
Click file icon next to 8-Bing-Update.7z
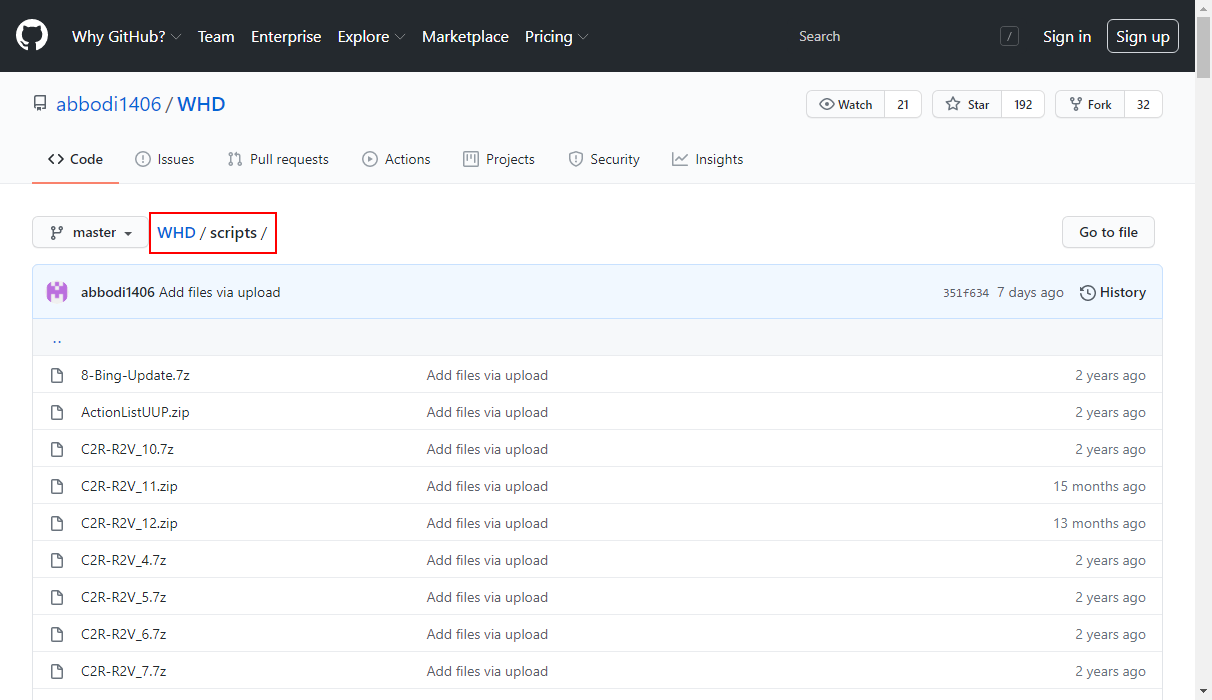click(x=57, y=375)
